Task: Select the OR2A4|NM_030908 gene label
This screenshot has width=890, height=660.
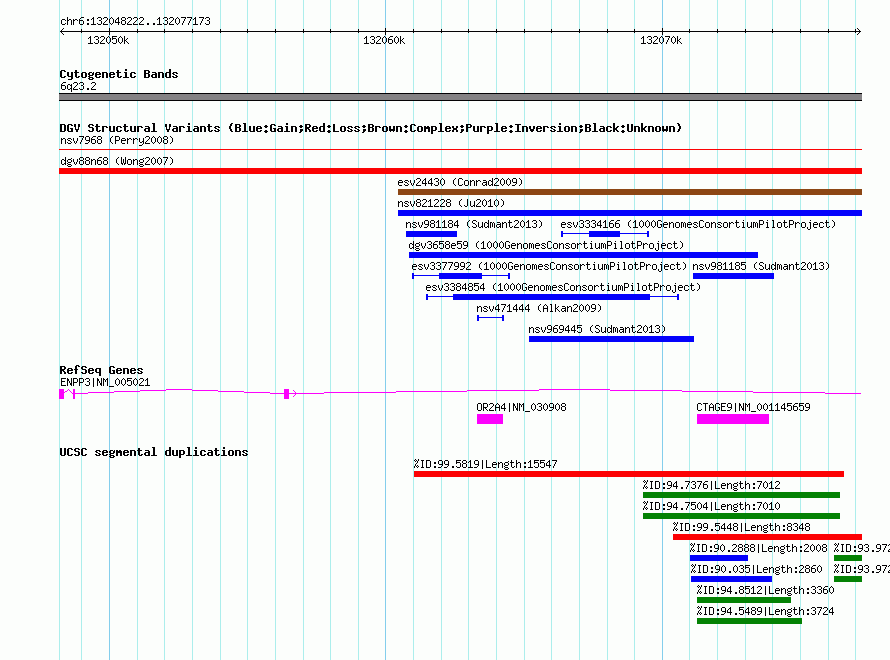Action: 521,407
